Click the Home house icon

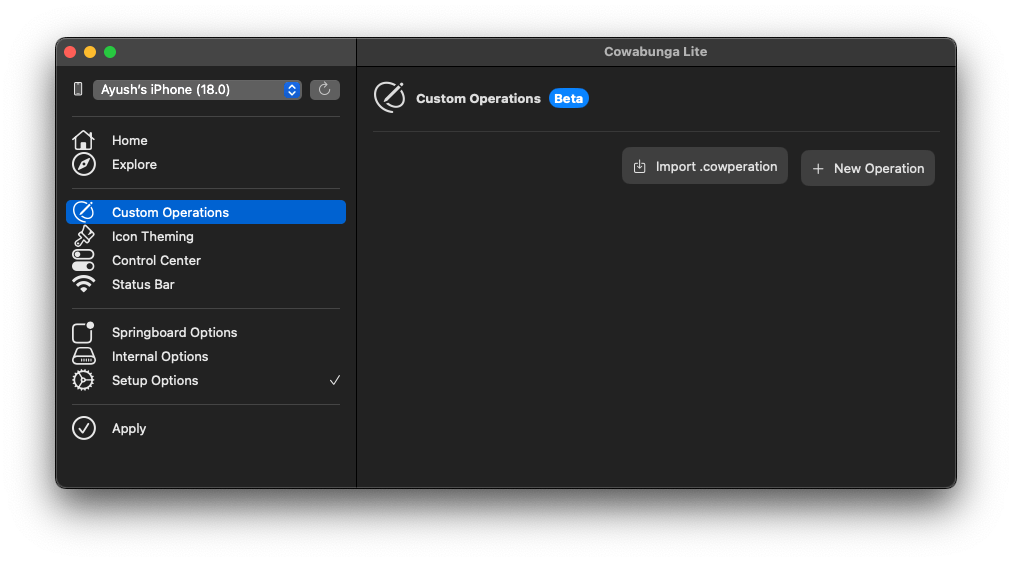(83, 140)
